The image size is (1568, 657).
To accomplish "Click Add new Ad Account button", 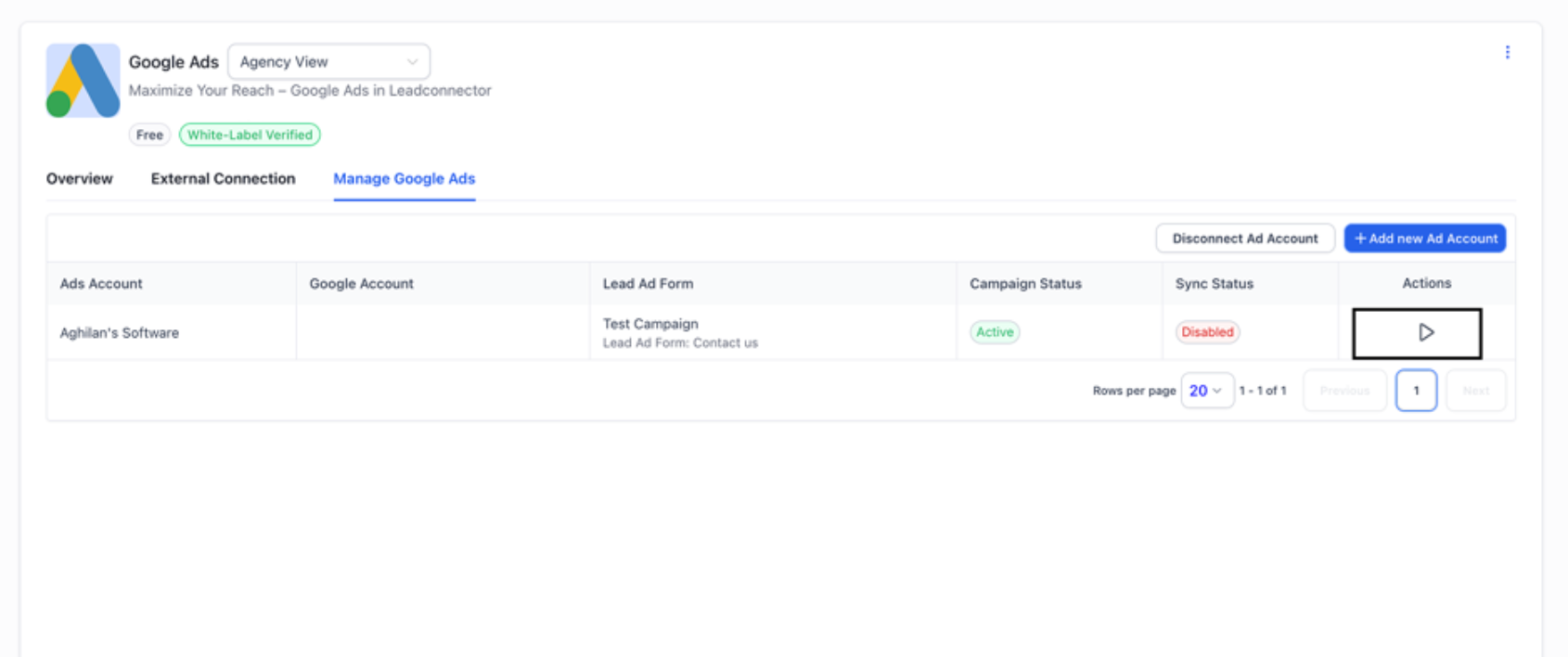I will pos(1425,238).
